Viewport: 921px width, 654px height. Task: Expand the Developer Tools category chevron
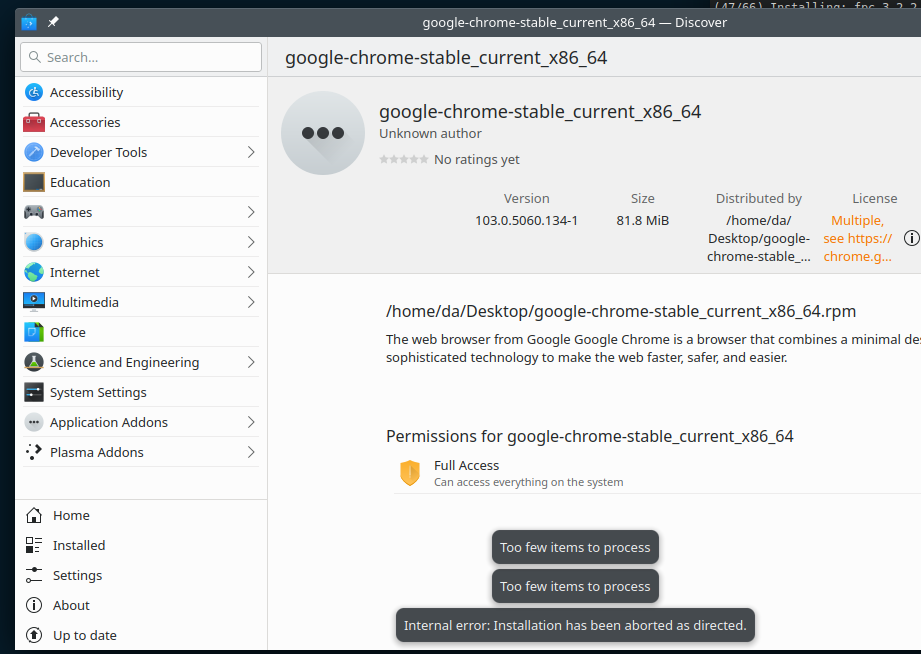(x=251, y=152)
